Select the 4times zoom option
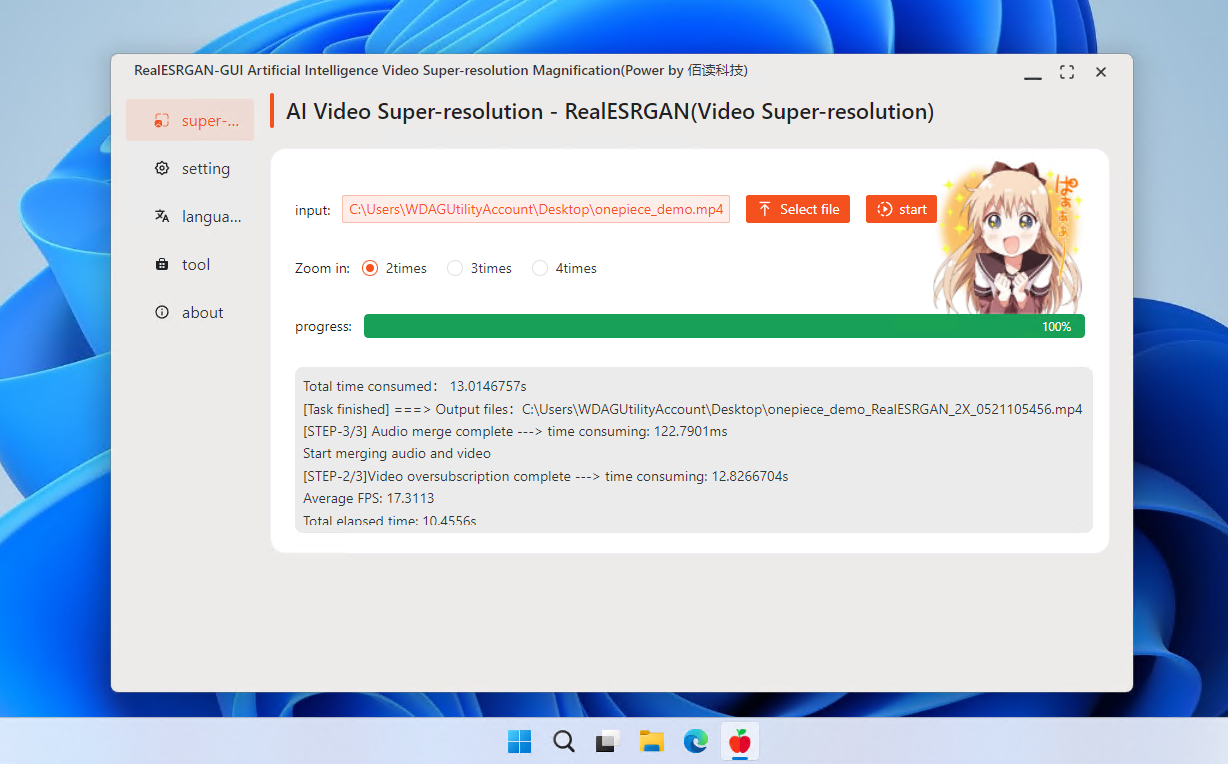 coord(564,268)
